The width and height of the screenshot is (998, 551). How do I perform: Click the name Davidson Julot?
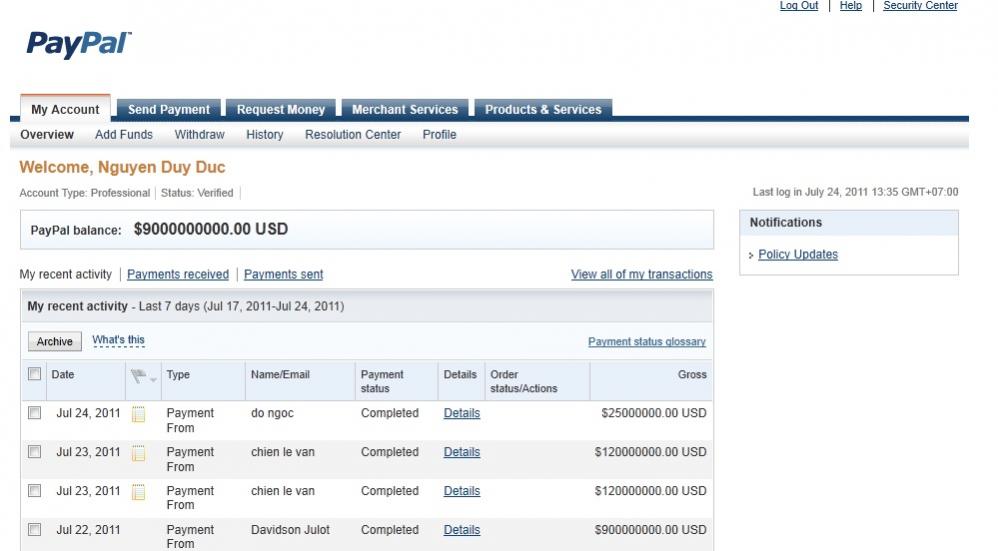tap(290, 529)
